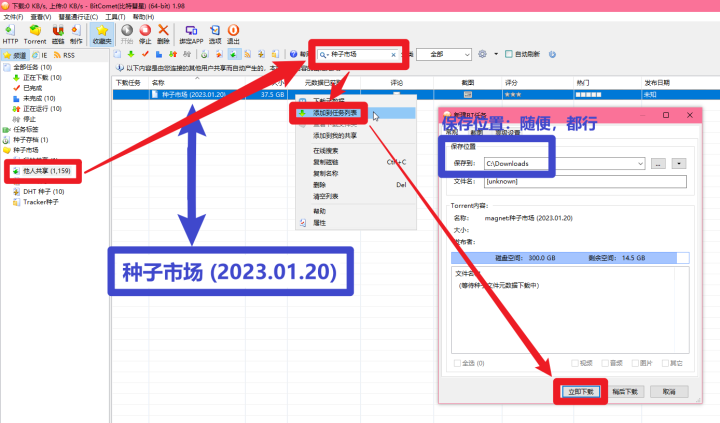Viewport: 720px width, 423px height.
Task: Choose 添加到我的共享 in context menu
Action: coord(356,135)
